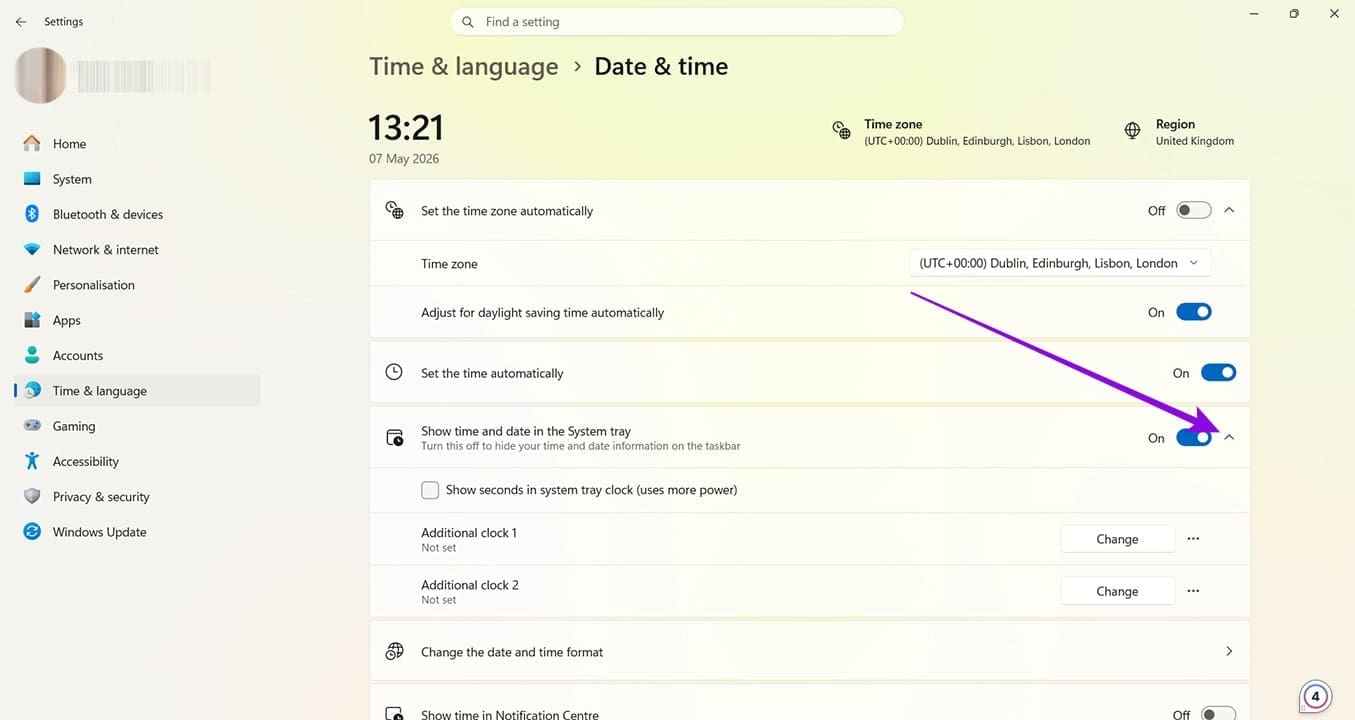This screenshot has height=720, width=1355.
Task: Tick Show seconds in system tray clock checkbox
Action: coord(430,490)
